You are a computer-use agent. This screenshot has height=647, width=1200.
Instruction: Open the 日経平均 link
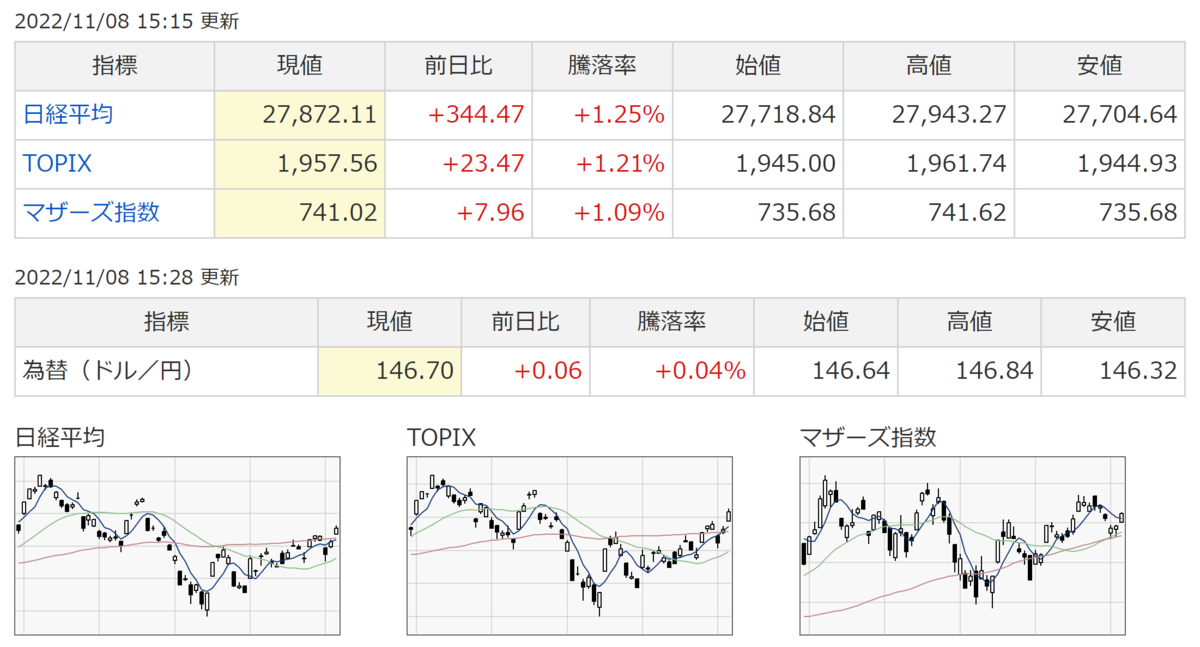68,115
